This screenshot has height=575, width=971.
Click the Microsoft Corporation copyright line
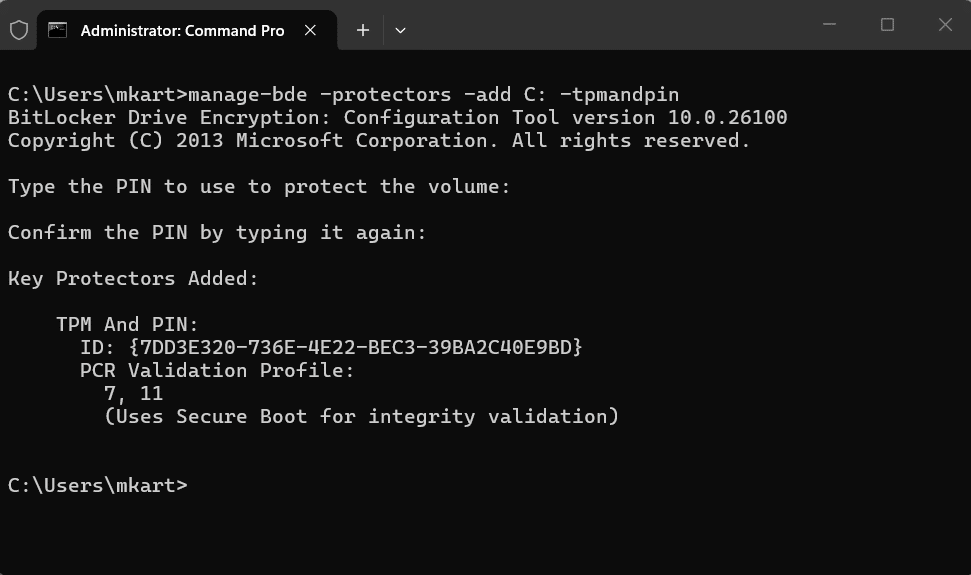click(x=379, y=141)
